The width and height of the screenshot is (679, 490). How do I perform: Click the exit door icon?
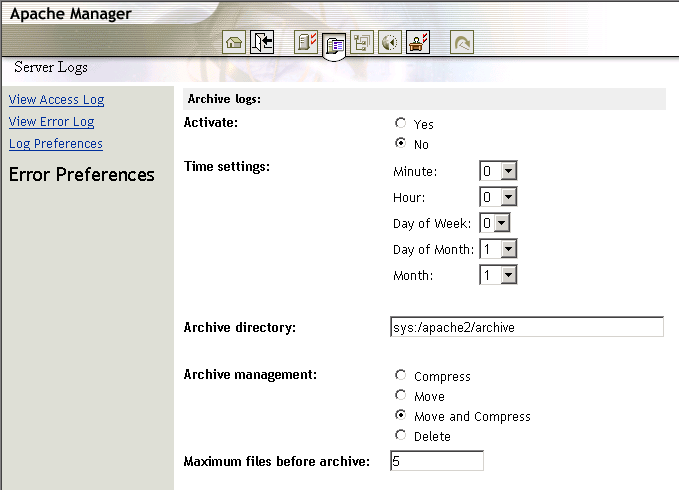coord(262,42)
